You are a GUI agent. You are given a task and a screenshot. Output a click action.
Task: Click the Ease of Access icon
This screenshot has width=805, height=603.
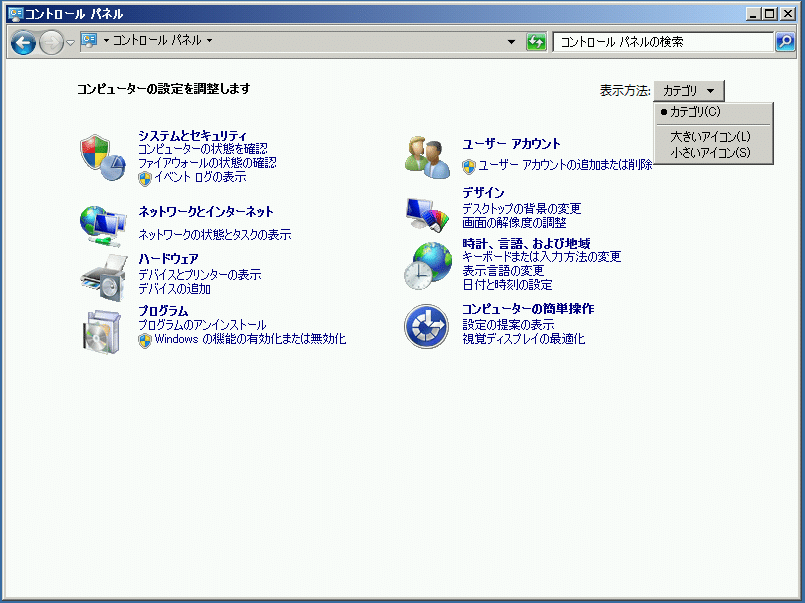(x=426, y=326)
